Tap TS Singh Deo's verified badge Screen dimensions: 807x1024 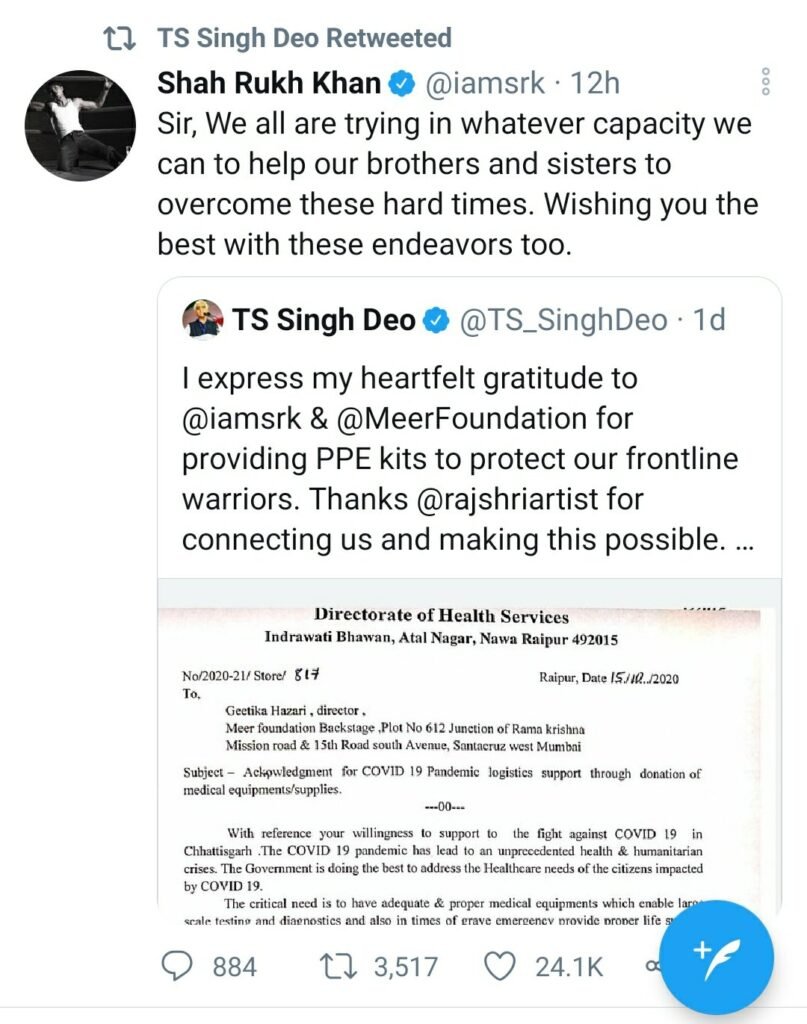tap(436, 320)
